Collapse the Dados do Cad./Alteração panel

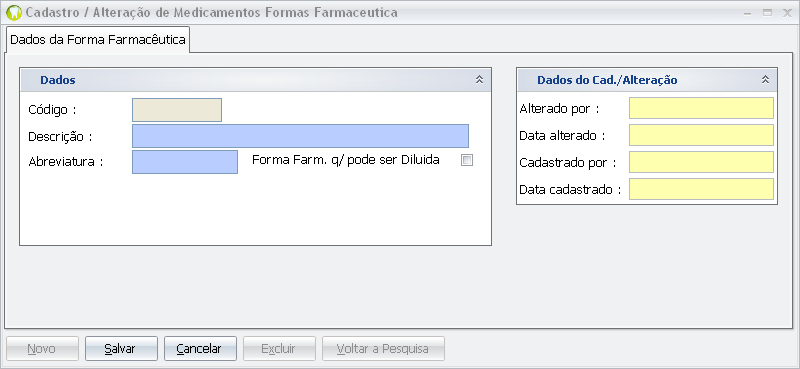765,80
